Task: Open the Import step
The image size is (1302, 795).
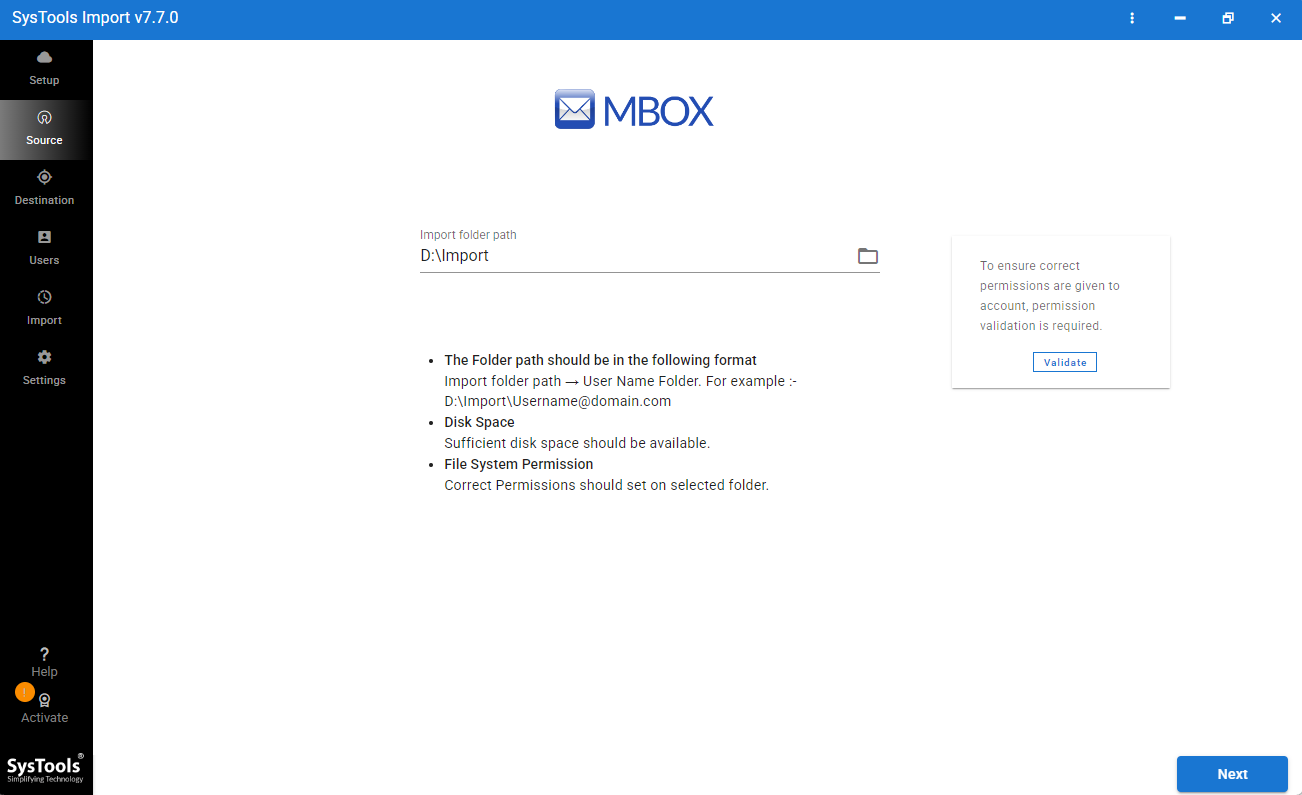Action: point(44,308)
